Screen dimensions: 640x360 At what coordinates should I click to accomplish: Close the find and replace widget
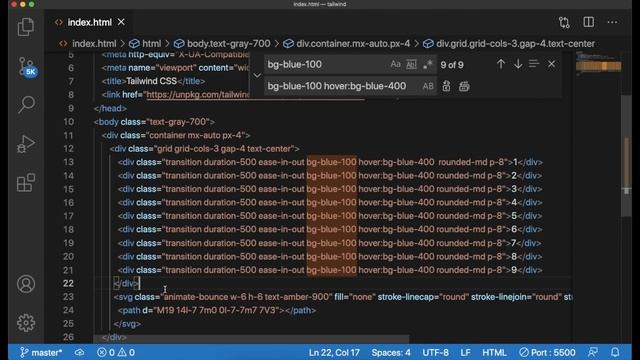point(551,64)
